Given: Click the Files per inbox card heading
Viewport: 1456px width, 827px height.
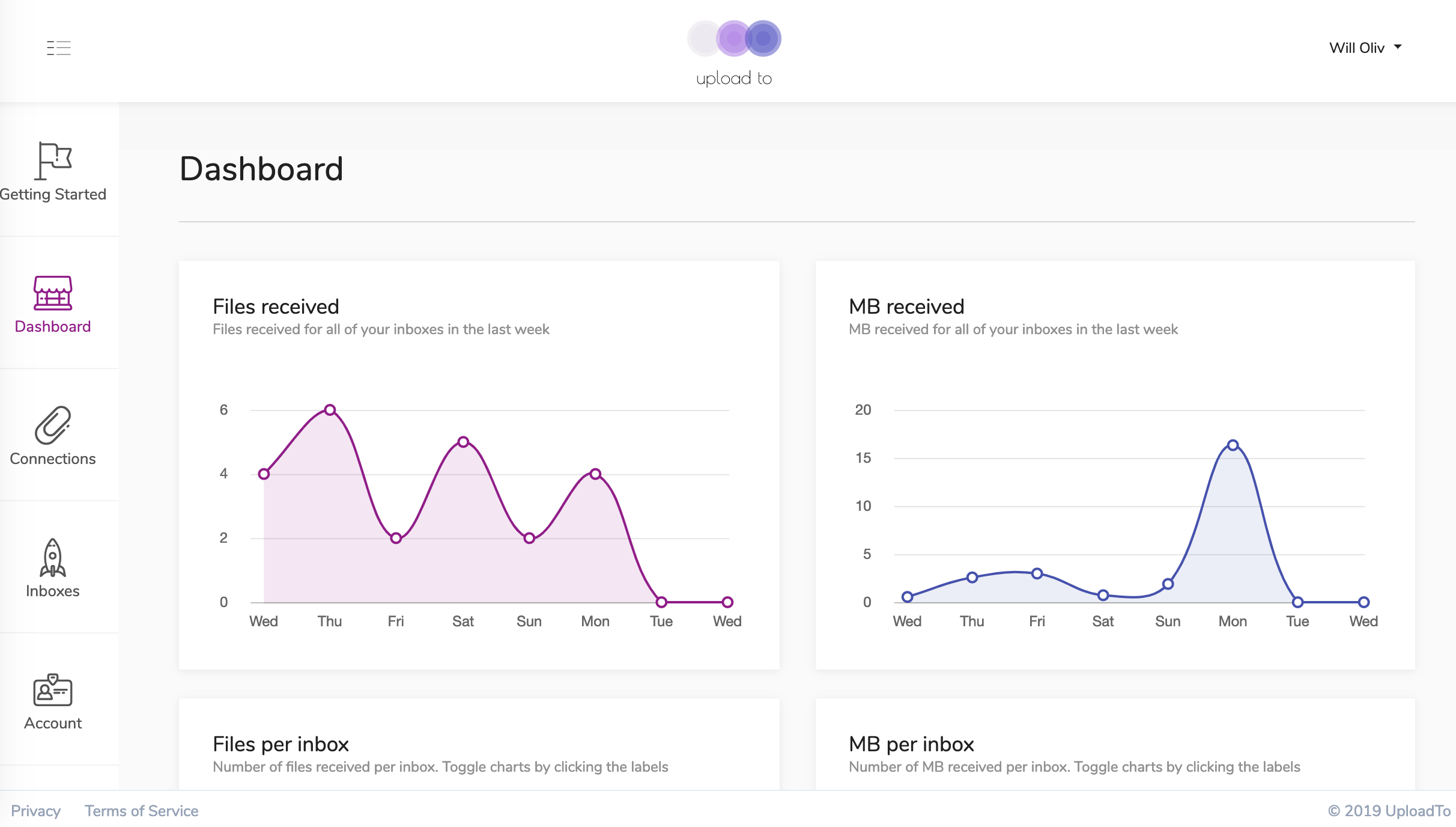Looking at the screenshot, I should click(281, 744).
